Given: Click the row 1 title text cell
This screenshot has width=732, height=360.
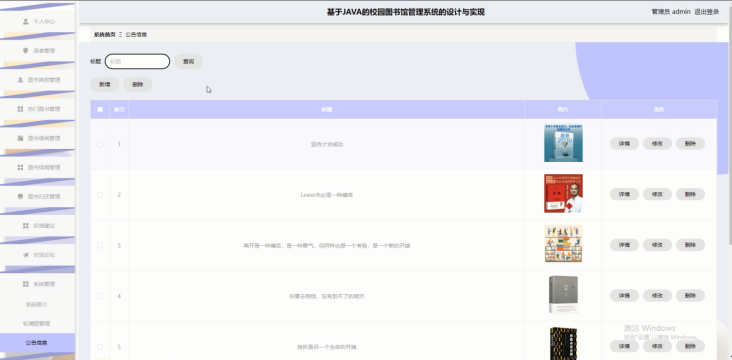Looking at the screenshot, I should pos(327,145).
